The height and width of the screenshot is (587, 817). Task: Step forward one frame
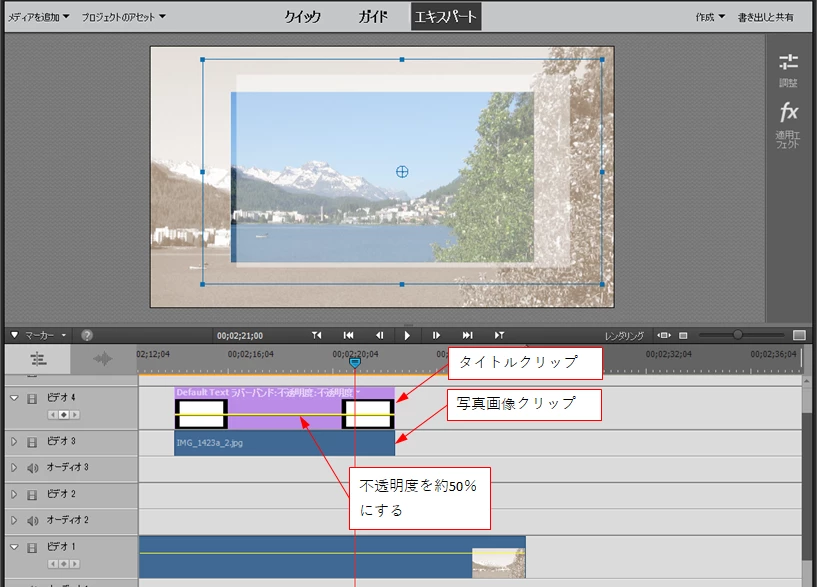pos(436,335)
